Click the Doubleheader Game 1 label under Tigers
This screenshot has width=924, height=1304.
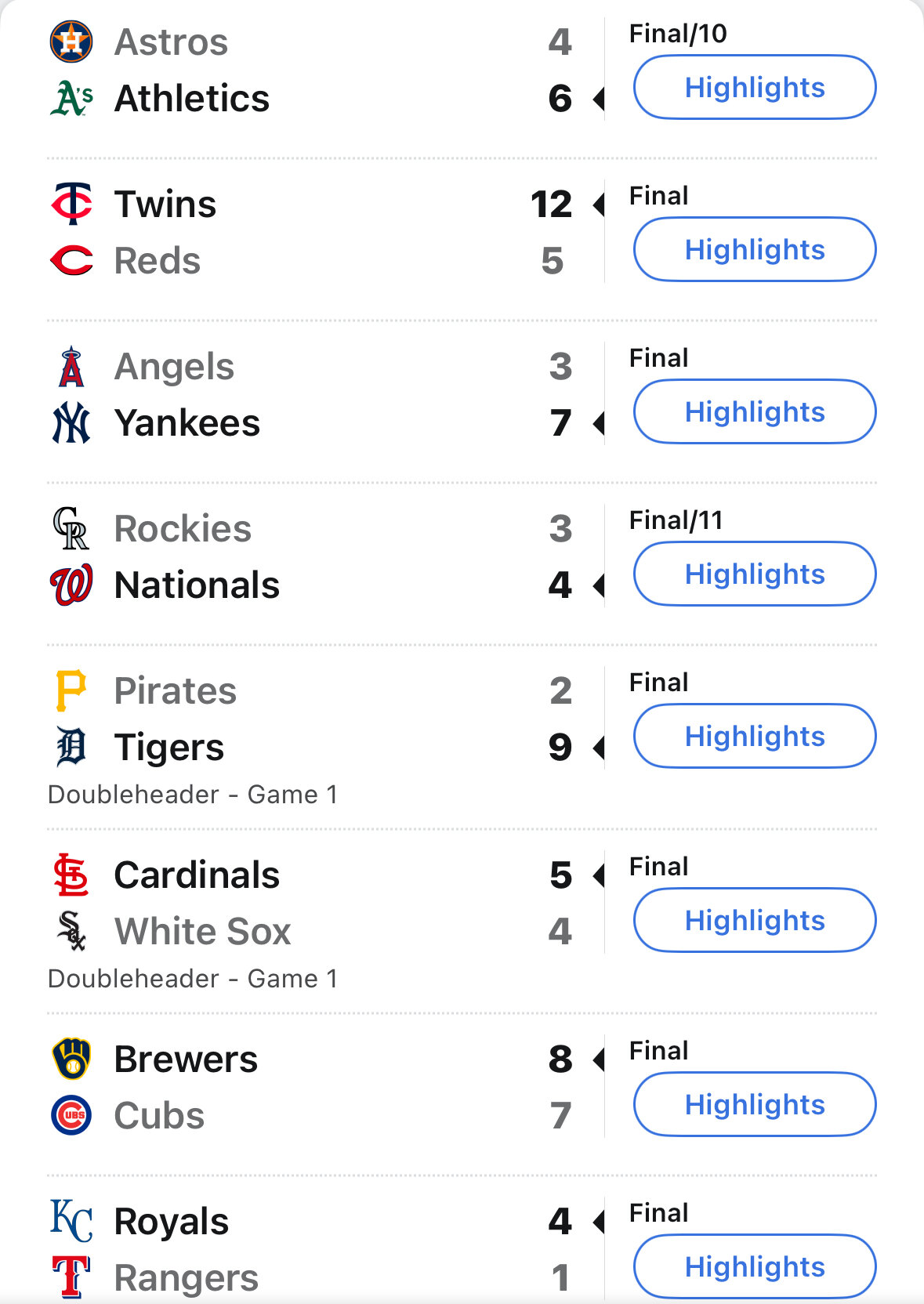(x=193, y=794)
